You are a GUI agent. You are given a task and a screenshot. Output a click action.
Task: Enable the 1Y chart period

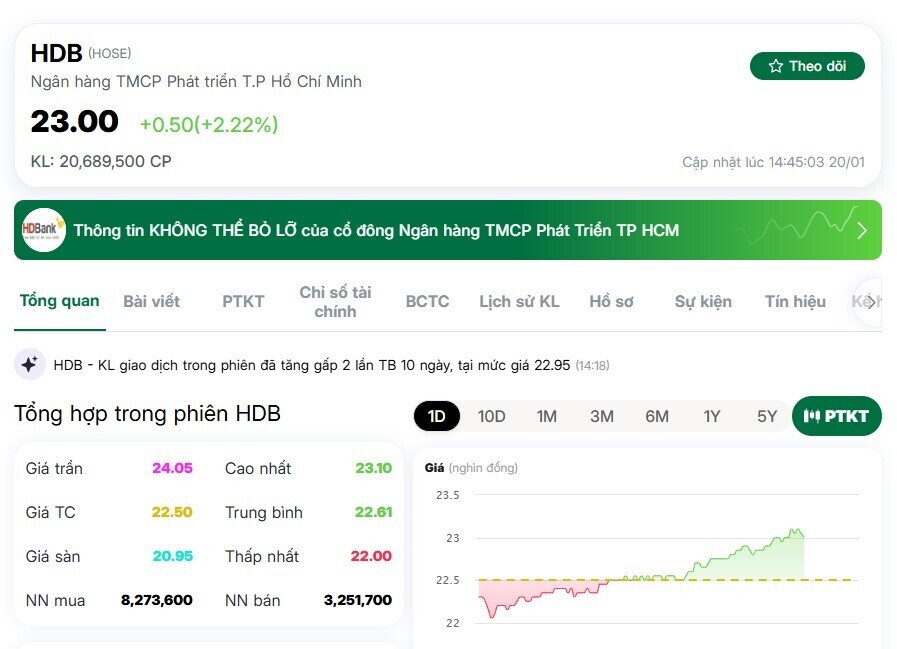712,416
